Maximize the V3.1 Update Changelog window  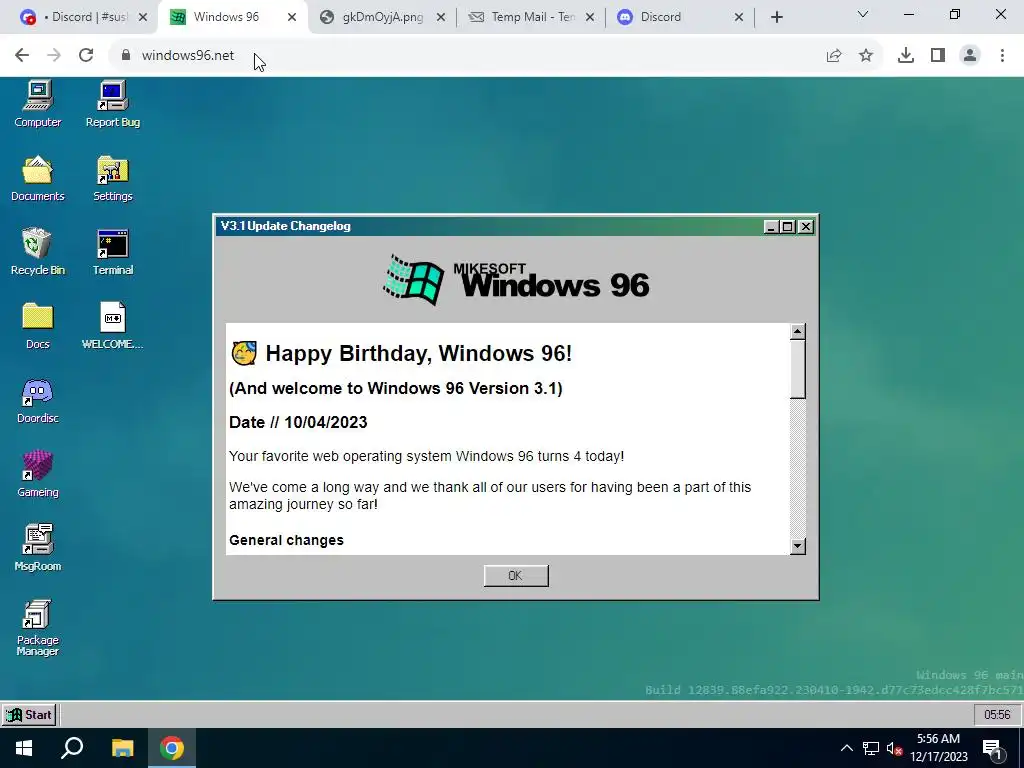coord(788,227)
